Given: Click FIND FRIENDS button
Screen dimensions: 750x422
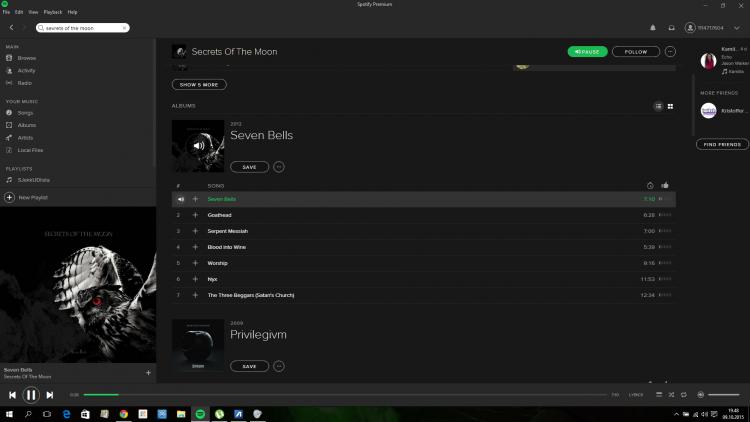Looking at the screenshot, I should click(722, 144).
